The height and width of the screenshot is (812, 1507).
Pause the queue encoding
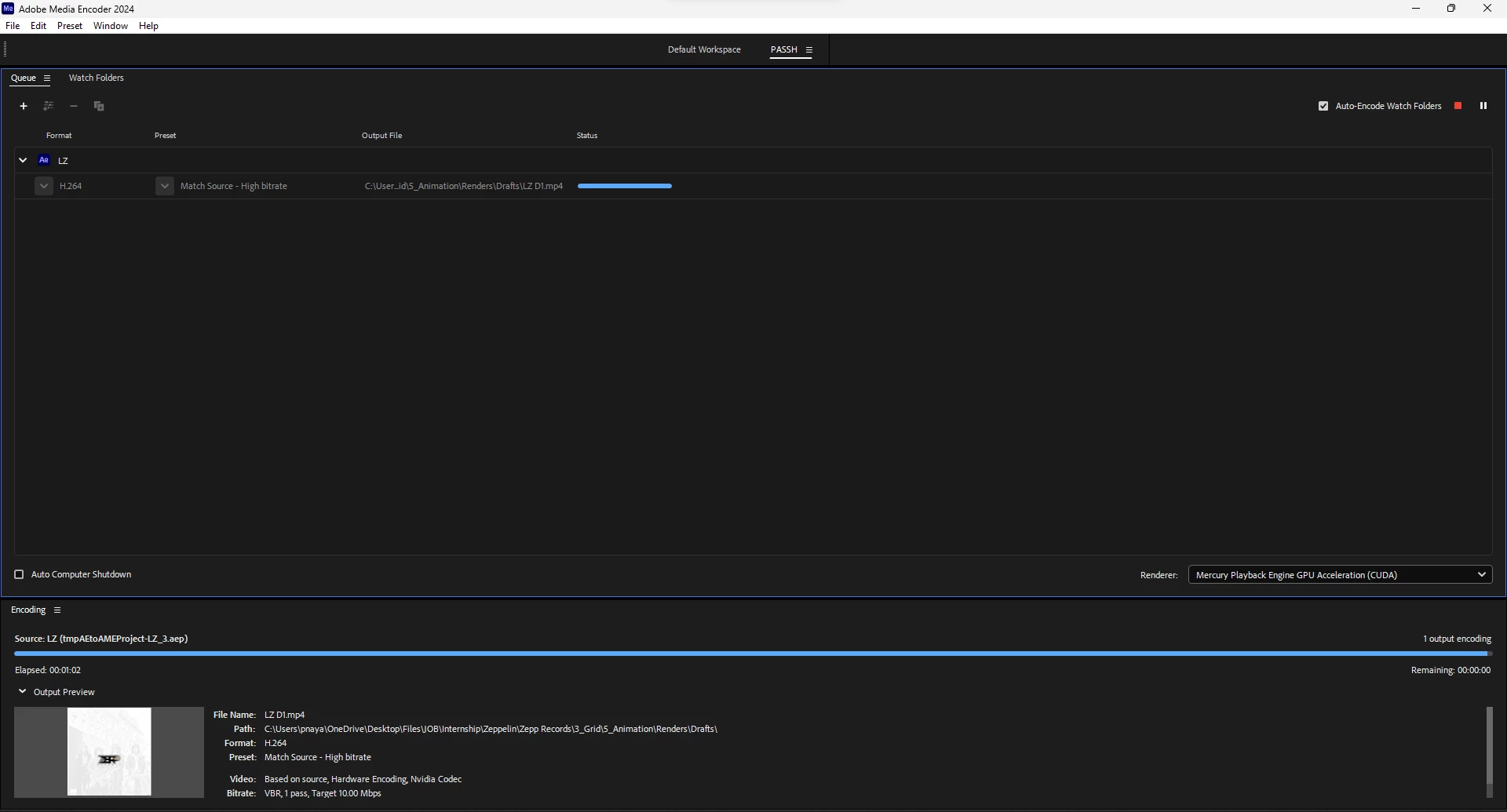tap(1483, 106)
